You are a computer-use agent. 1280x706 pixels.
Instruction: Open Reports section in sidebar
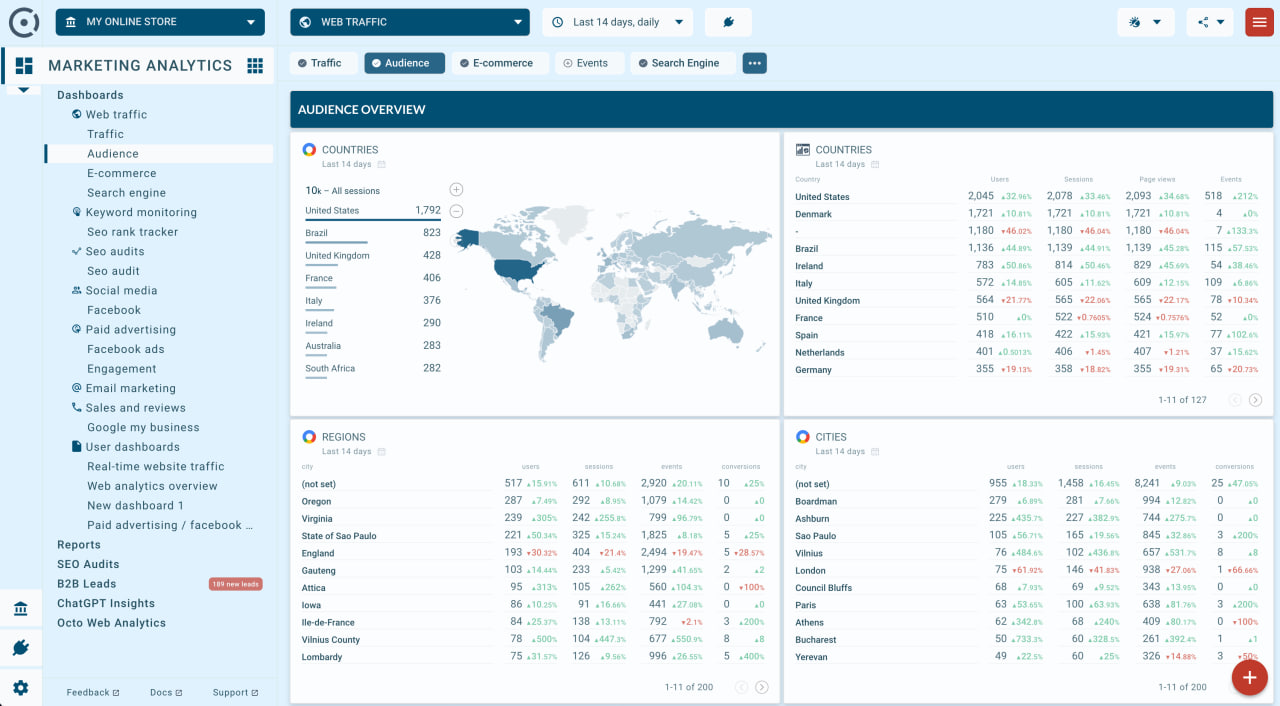pyautogui.click(x=79, y=545)
